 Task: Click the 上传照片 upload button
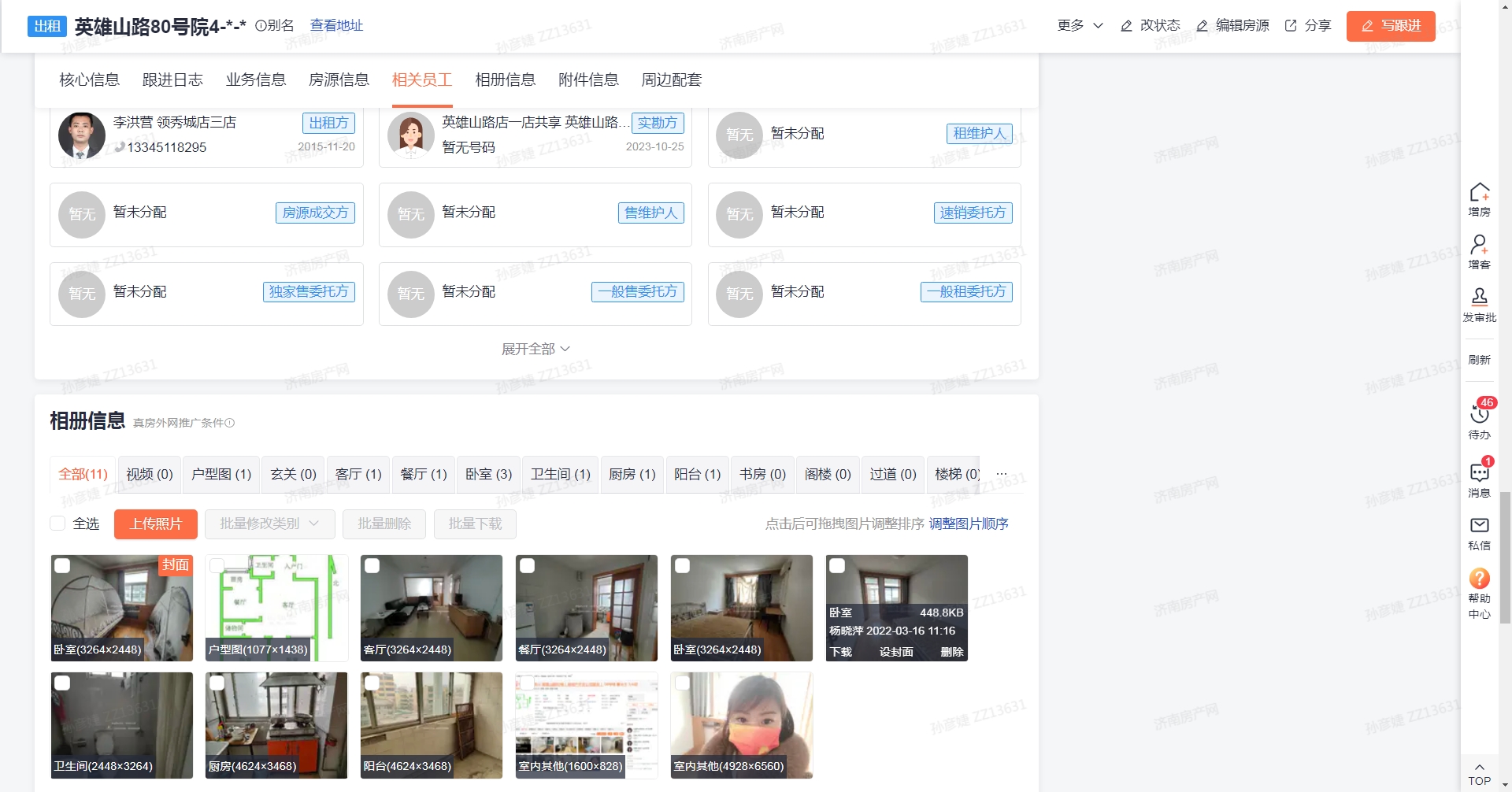155,524
